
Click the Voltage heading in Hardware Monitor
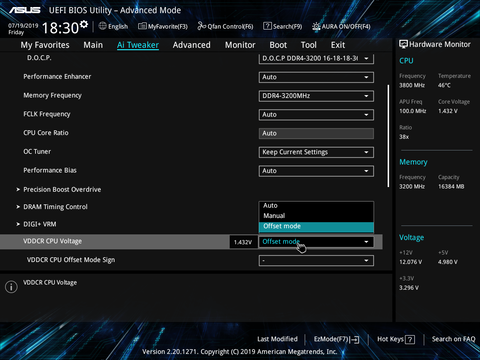(x=412, y=238)
